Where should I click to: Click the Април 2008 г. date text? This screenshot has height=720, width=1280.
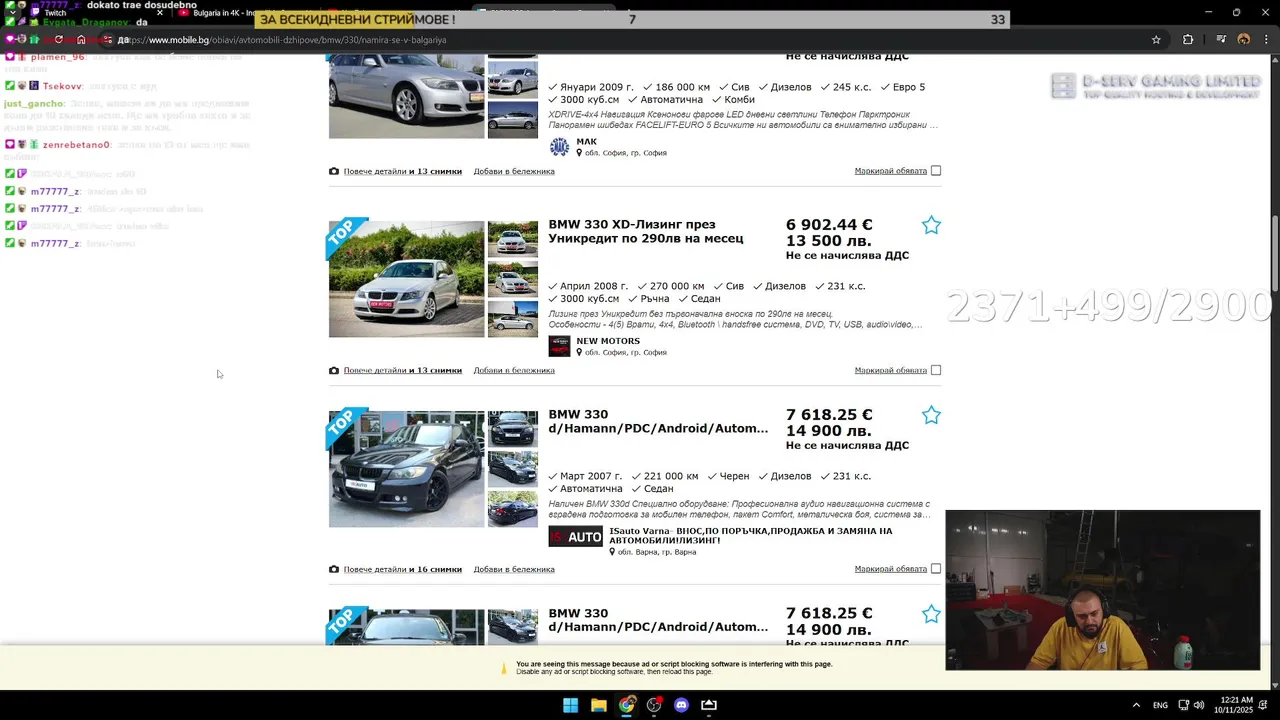pos(594,286)
